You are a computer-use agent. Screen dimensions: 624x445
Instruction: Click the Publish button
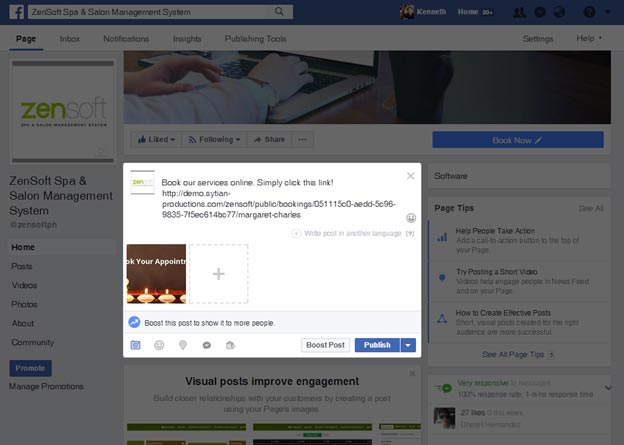click(377, 345)
